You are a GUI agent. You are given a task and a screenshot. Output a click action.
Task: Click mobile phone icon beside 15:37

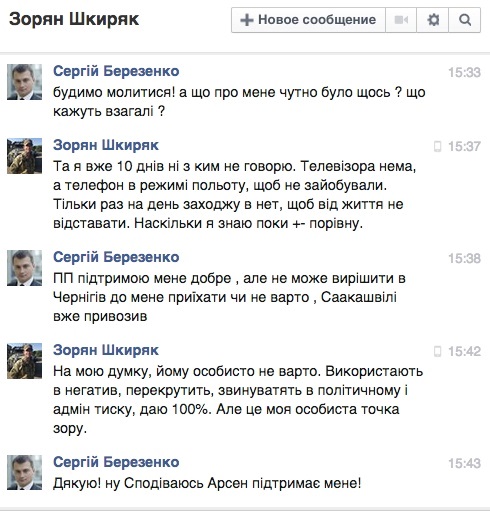tap(438, 146)
